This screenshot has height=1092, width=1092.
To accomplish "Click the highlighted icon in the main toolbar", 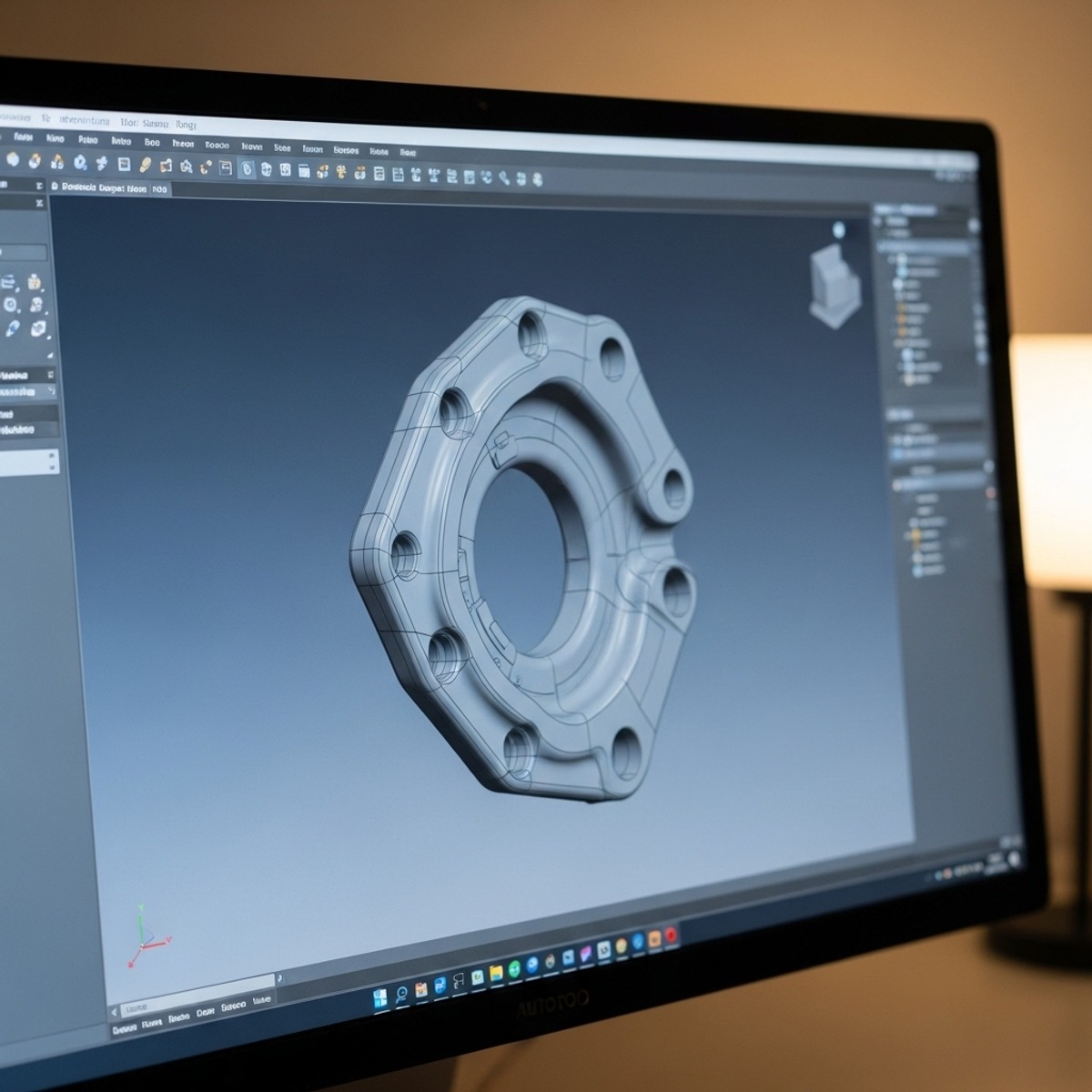I will tap(247, 168).
